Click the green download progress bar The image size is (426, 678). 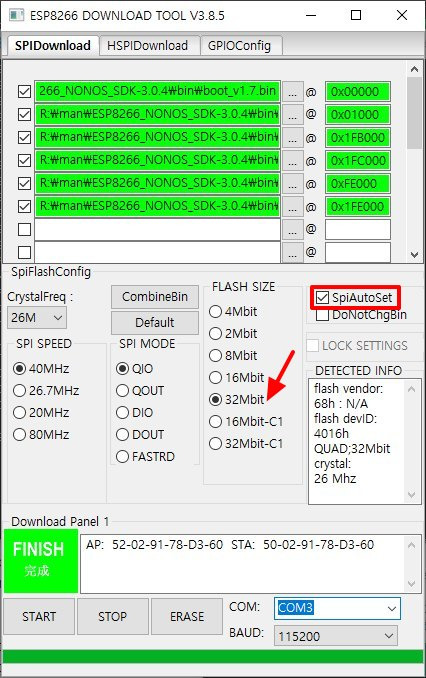tap(212, 656)
